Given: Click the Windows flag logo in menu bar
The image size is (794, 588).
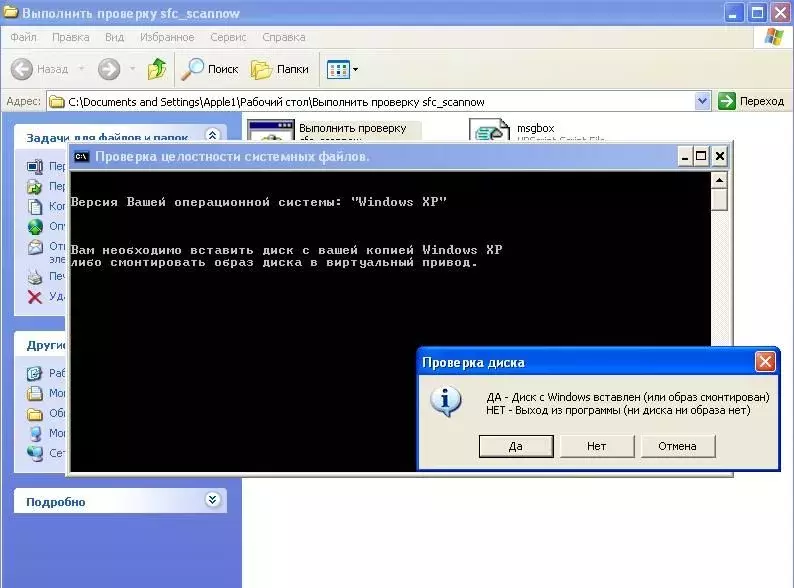Looking at the screenshot, I should [x=773, y=37].
